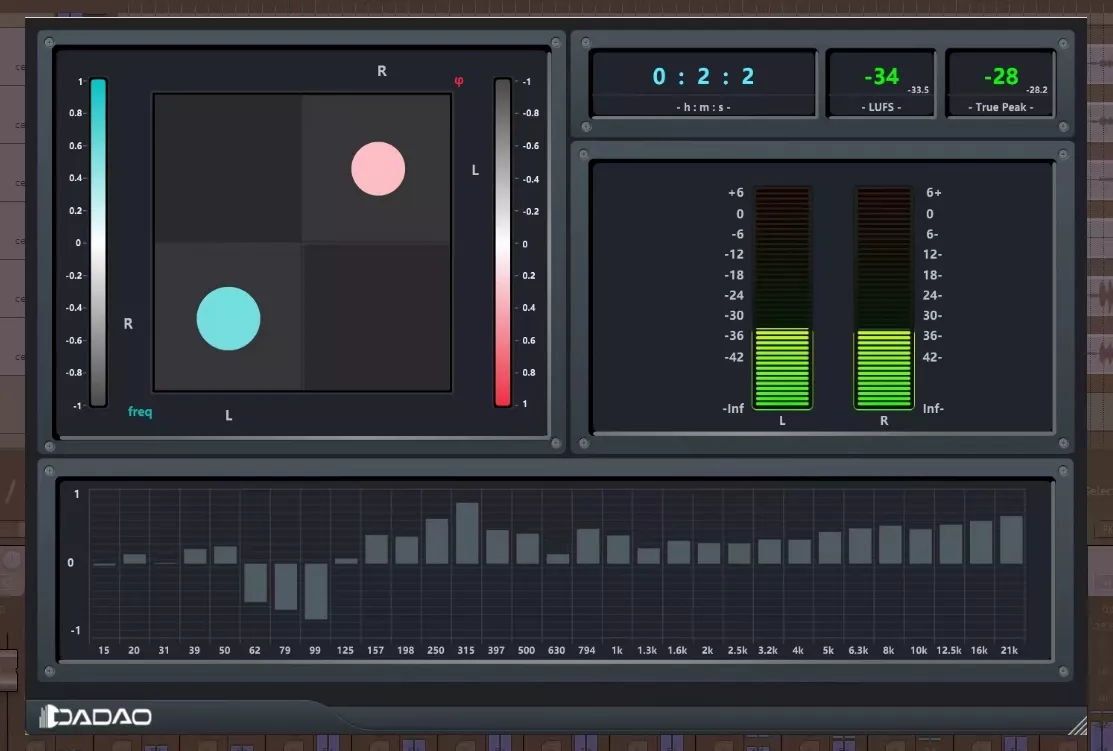Click the left channel L level meter
Viewport: 1113px width, 751px height.
(782, 298)
